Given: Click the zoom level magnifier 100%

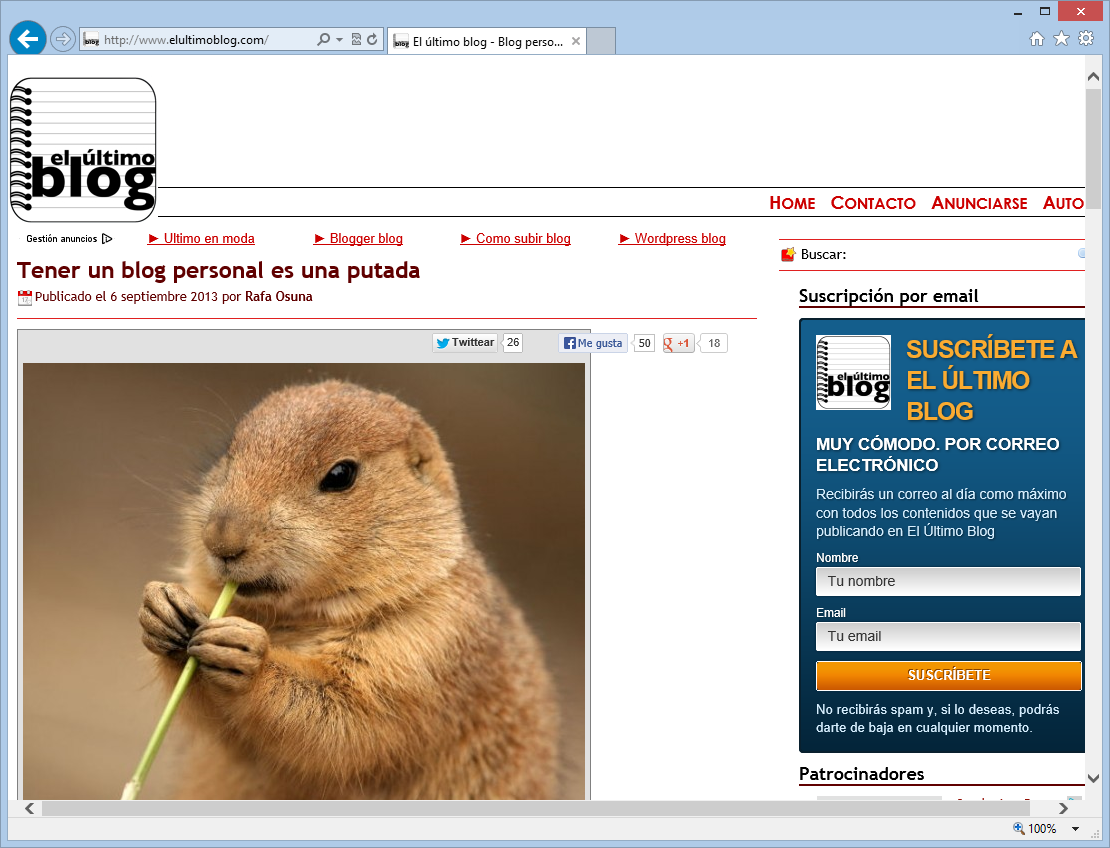Looking at the screenshot, I should (1034, 828).
